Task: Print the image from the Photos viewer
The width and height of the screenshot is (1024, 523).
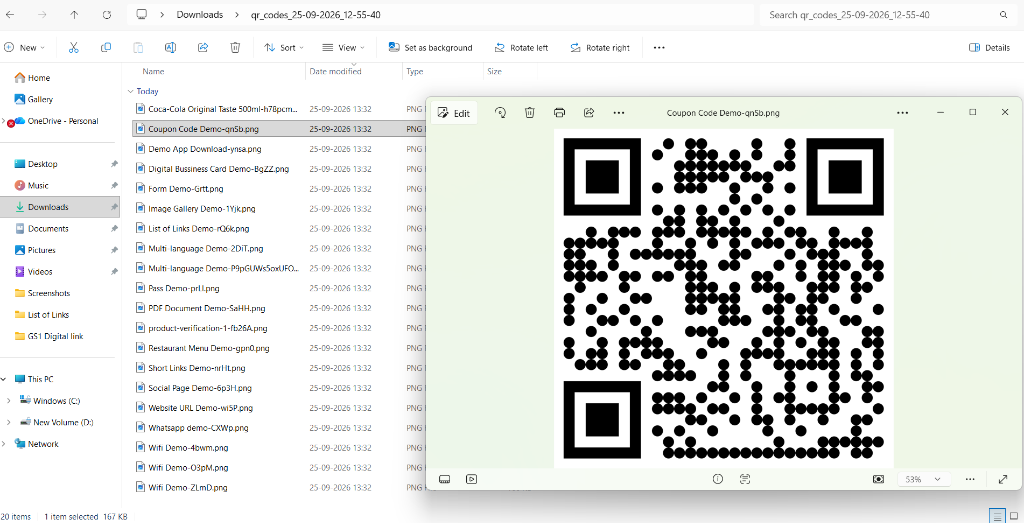Action: click(559, 112)
